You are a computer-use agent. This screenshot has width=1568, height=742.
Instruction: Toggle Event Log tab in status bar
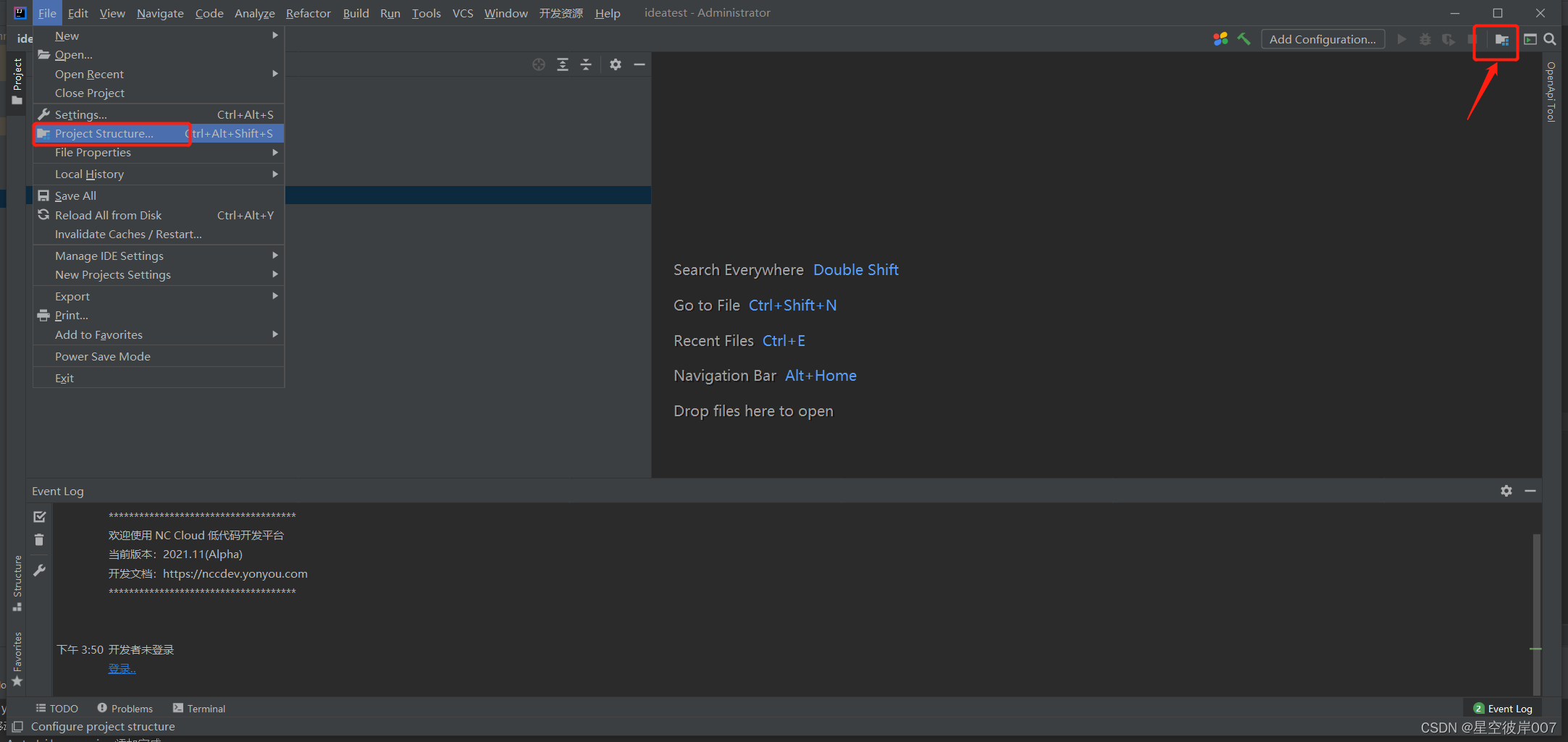[x=1504, y=709]
